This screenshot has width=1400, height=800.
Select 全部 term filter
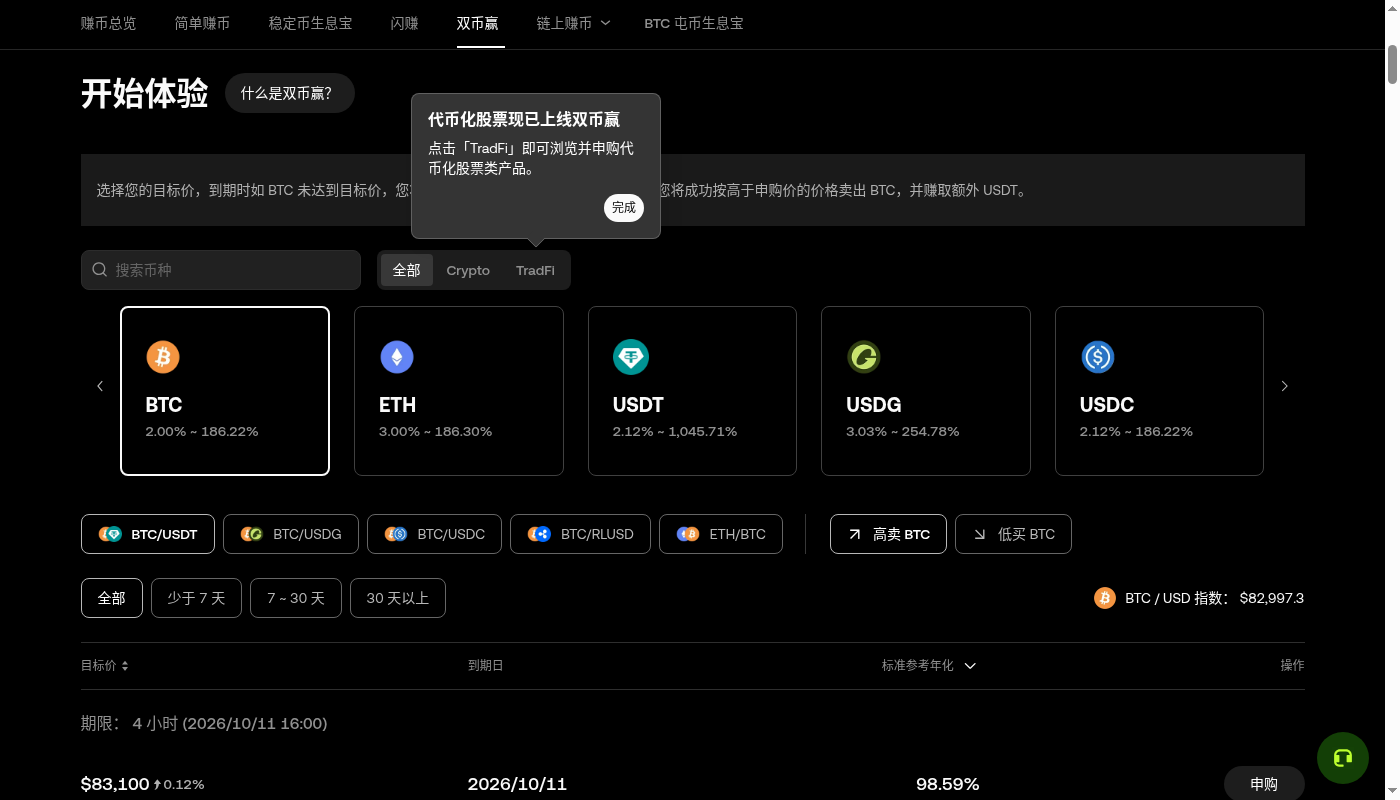pyautogui.click(x=112, y=598)
